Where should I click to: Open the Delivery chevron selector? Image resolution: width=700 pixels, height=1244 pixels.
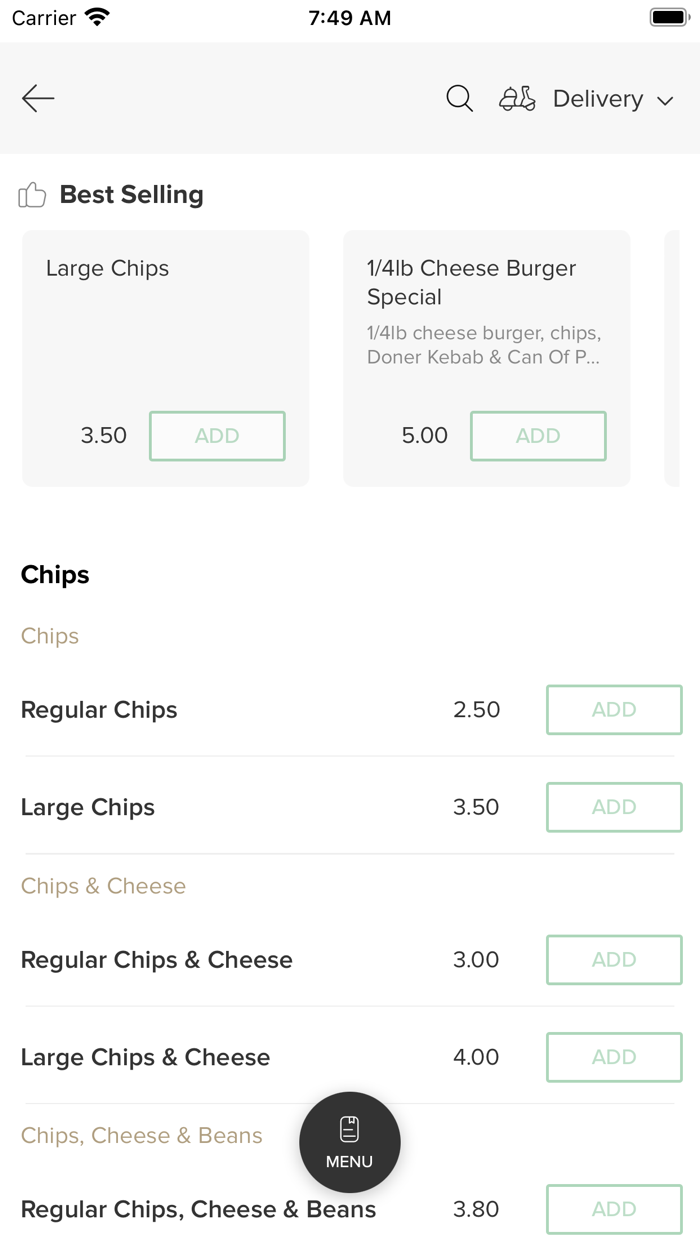click(x=665, y=100)
